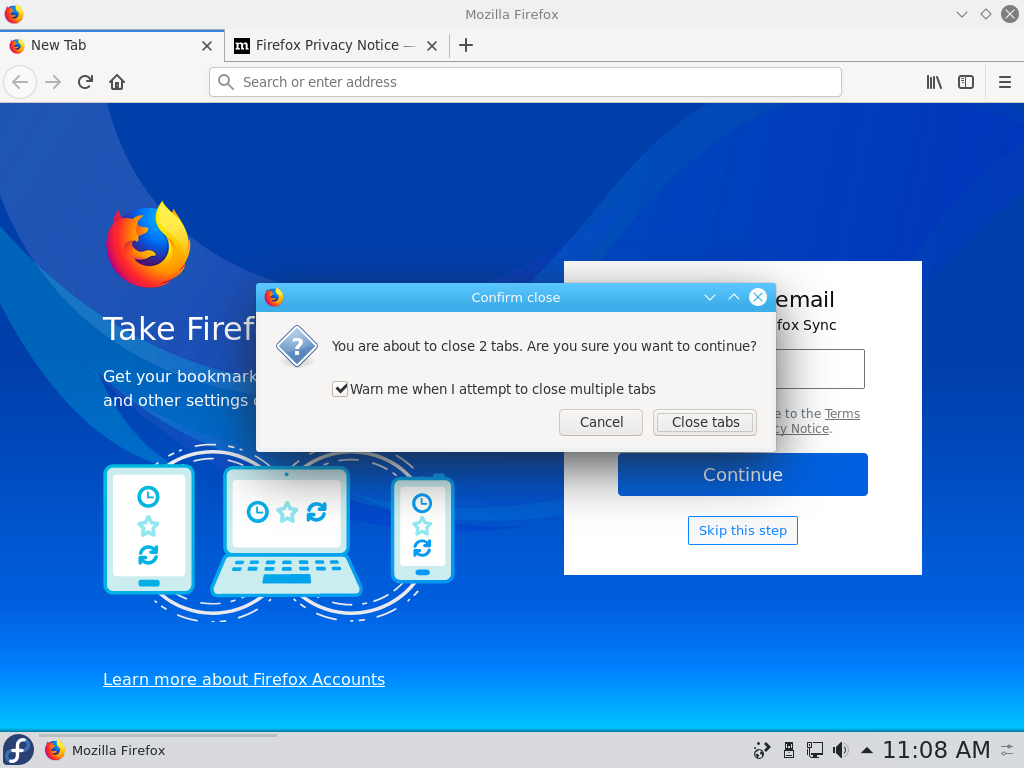Open panel settings icon at taskbar end

point(1007,750)
